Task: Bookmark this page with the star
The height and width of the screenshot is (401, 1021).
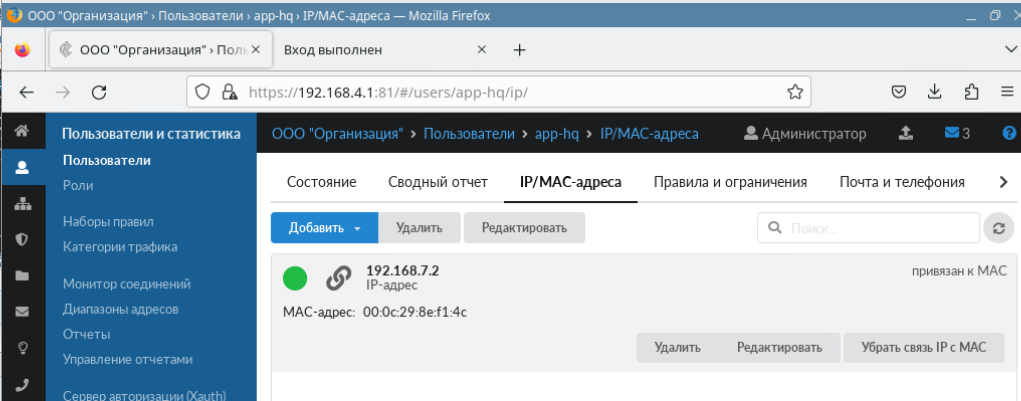Action: (794, 92)
